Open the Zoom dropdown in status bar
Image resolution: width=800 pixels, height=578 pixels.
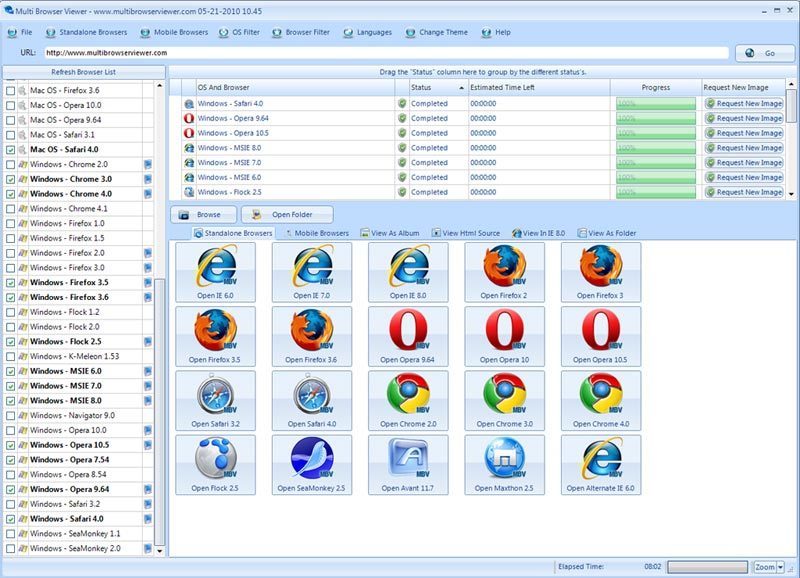tap(781, 567)
